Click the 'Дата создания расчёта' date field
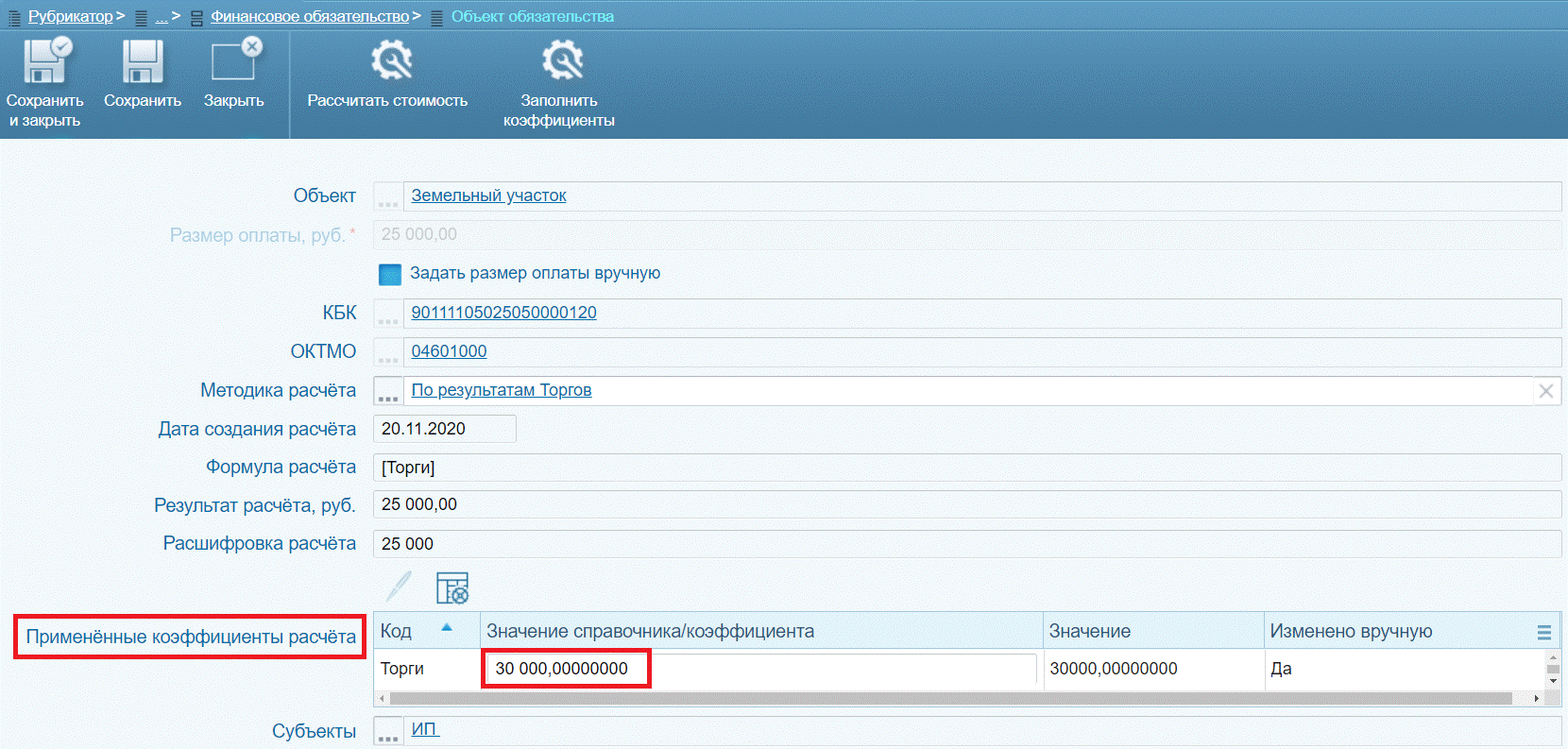 [x=445, y=429]
